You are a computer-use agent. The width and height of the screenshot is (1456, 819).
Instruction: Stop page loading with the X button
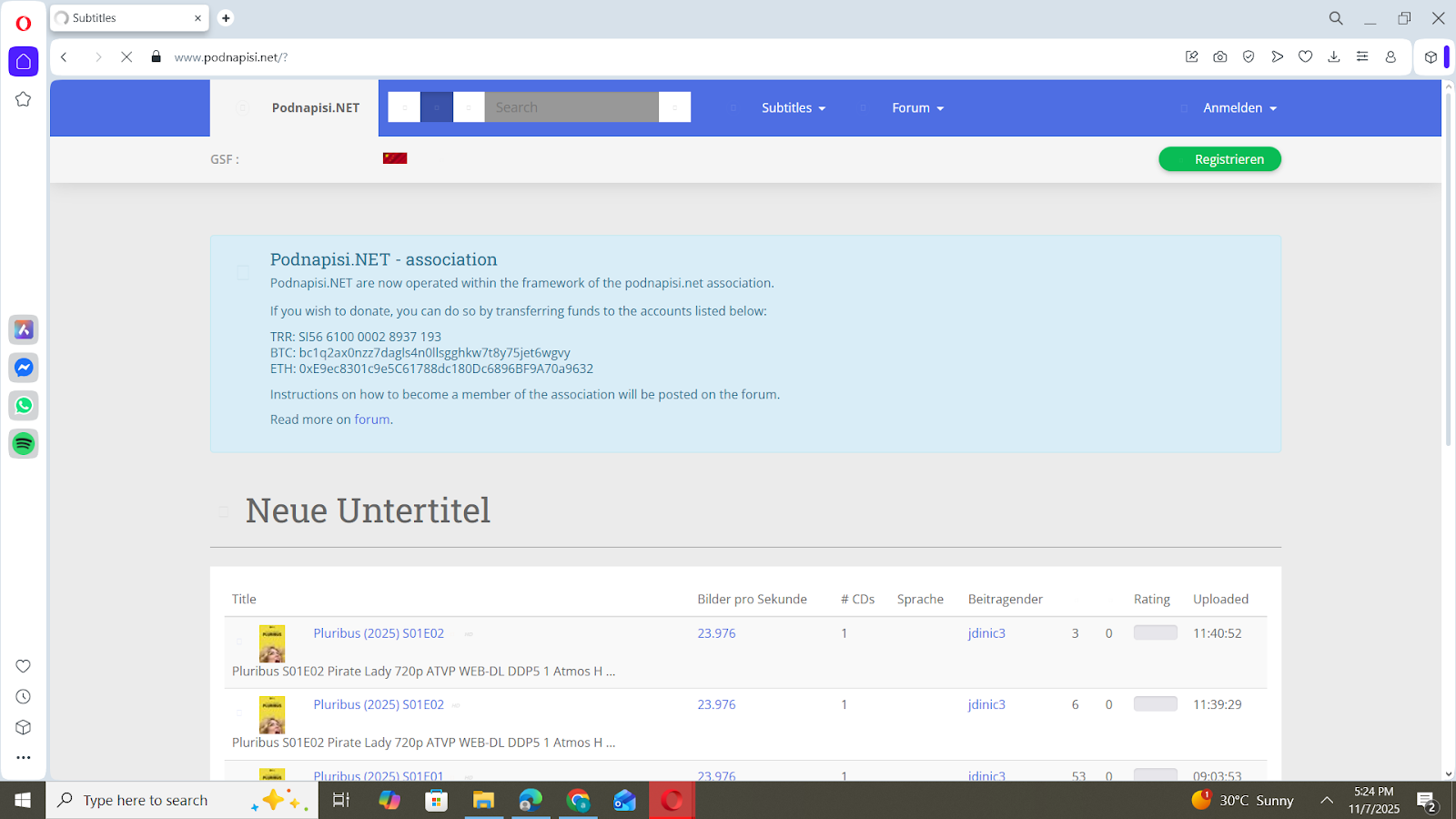point(126,56)
